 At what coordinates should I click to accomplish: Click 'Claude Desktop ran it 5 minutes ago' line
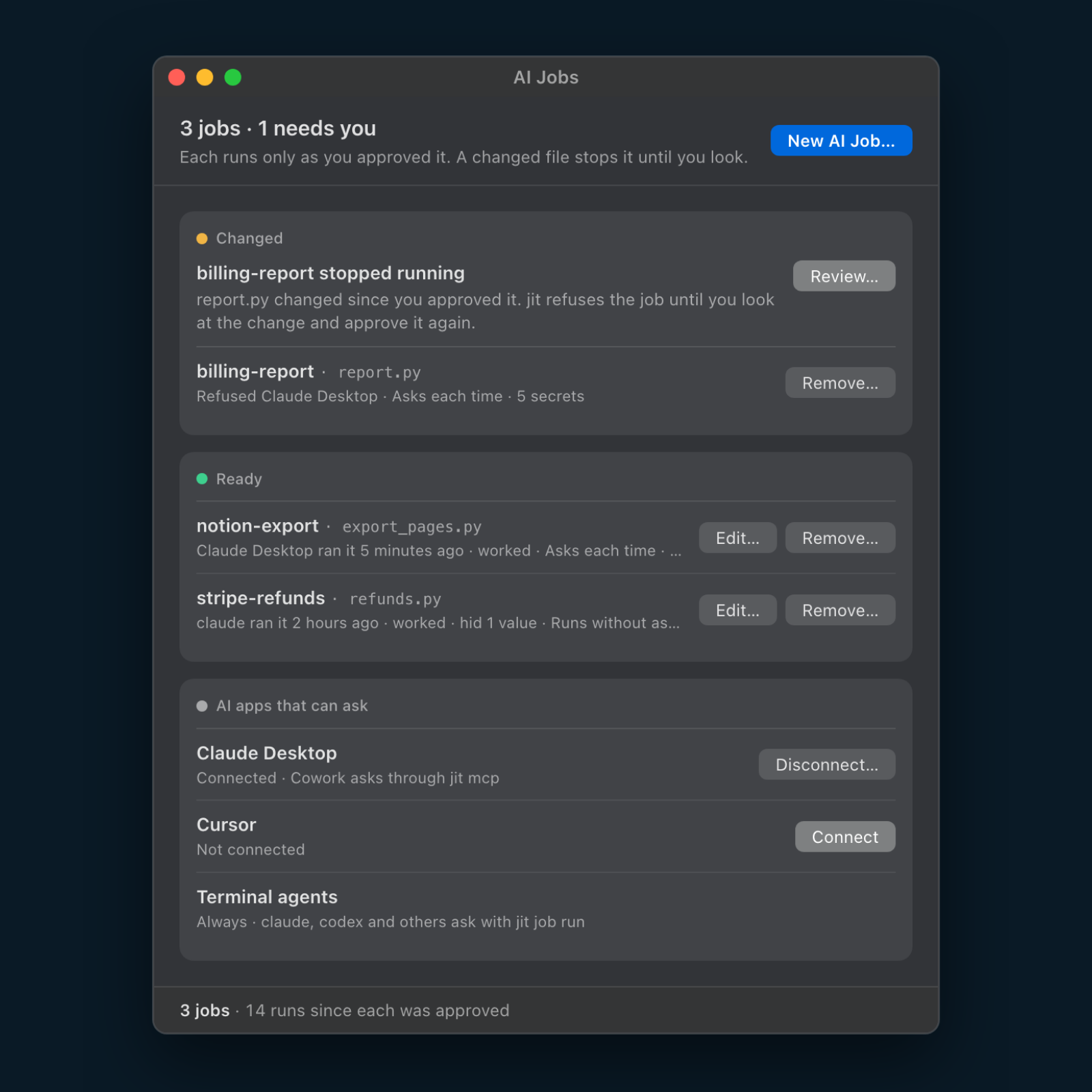(439, 551)
